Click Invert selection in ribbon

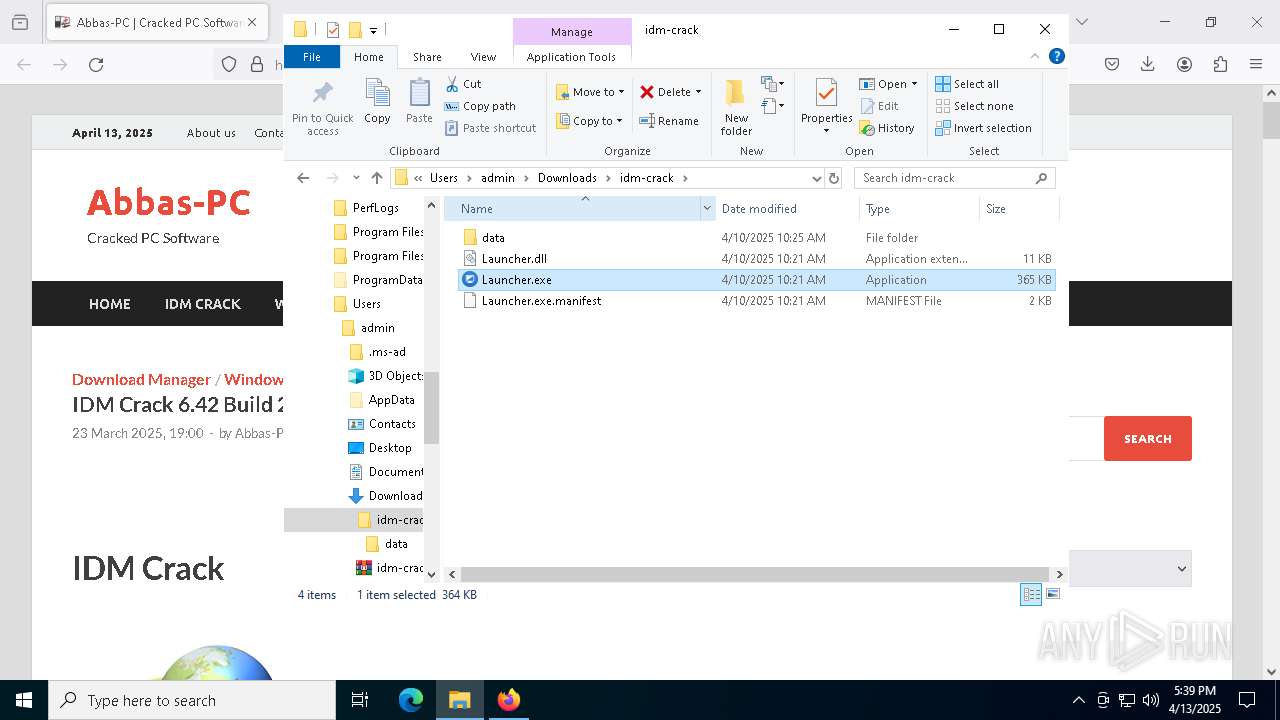[983, 128]
